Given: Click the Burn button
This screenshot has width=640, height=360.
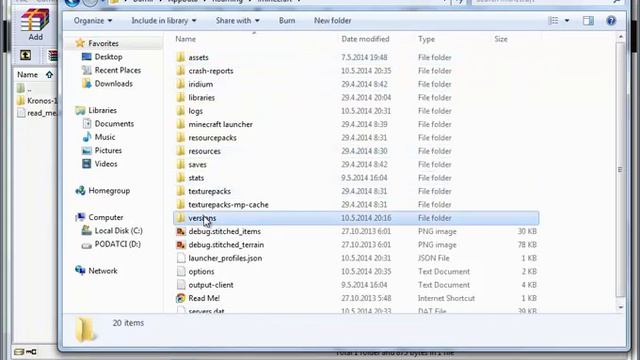Looking at the screenshot, I should point(287,20).
